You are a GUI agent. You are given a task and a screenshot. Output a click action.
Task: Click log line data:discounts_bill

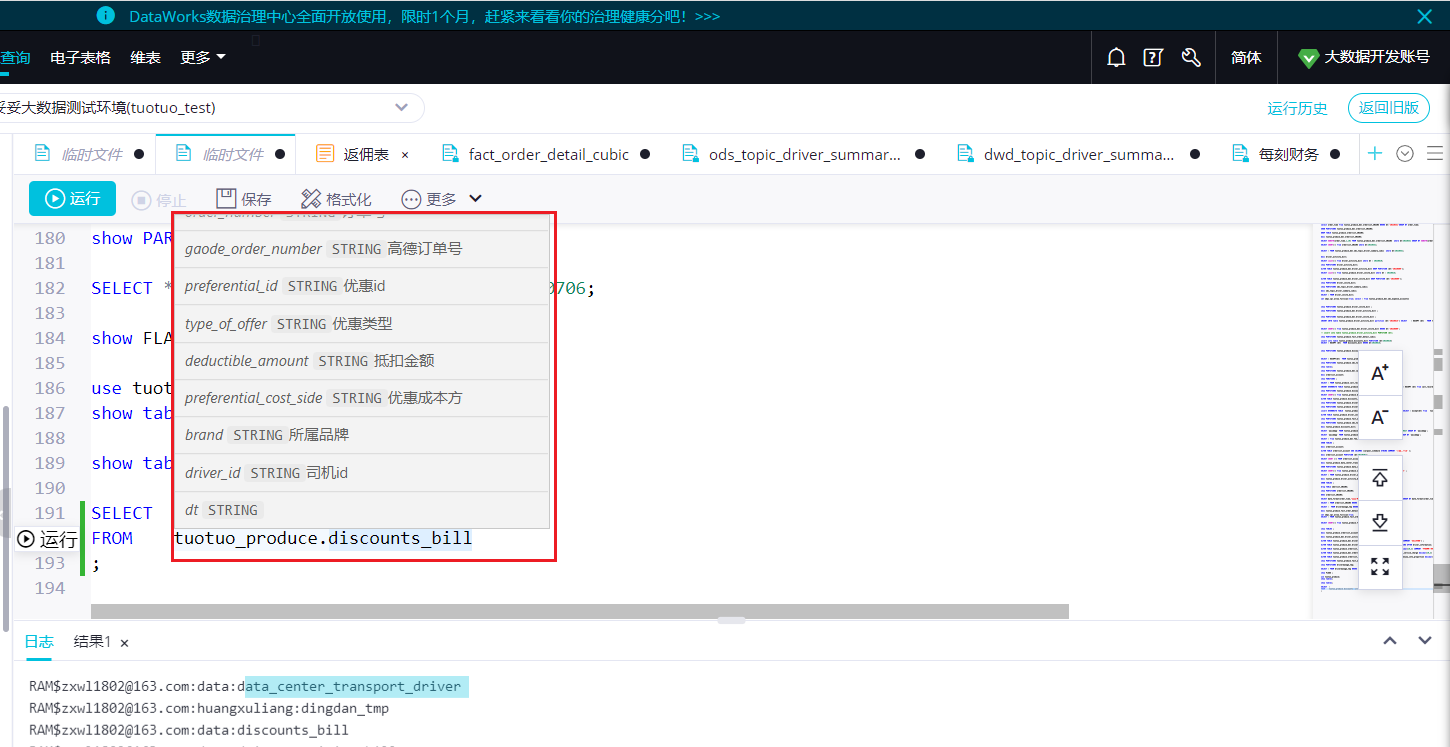pos(189,730)
